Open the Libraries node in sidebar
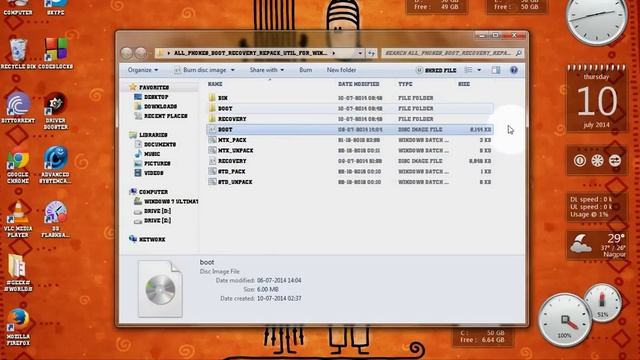640x360 pixels. click(149, 135)
